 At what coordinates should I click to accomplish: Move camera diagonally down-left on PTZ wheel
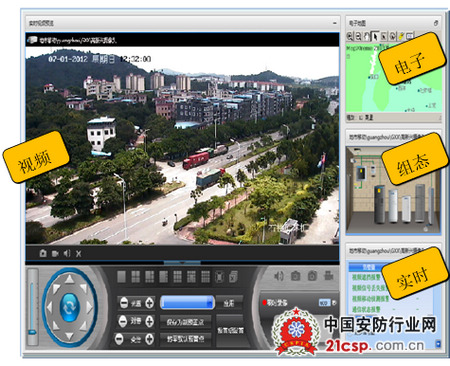(x=56, y=326)
